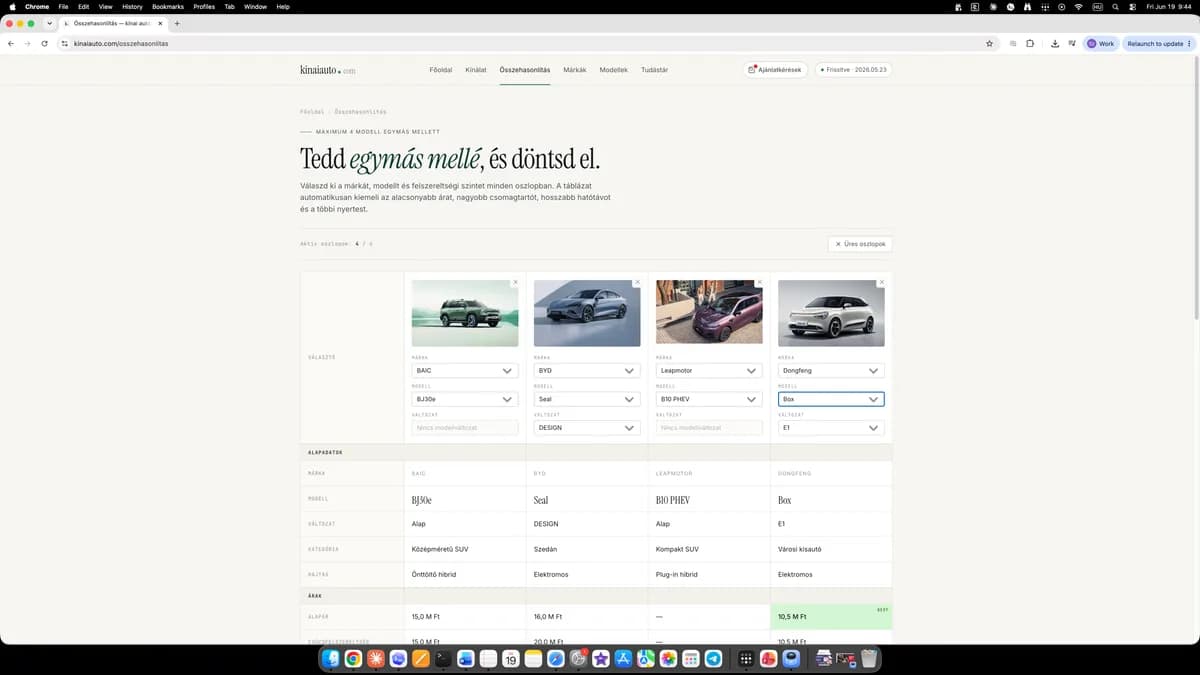
Task: Go to Modellek nav tab
Action: pyautogui.click(x=614, y=70)
